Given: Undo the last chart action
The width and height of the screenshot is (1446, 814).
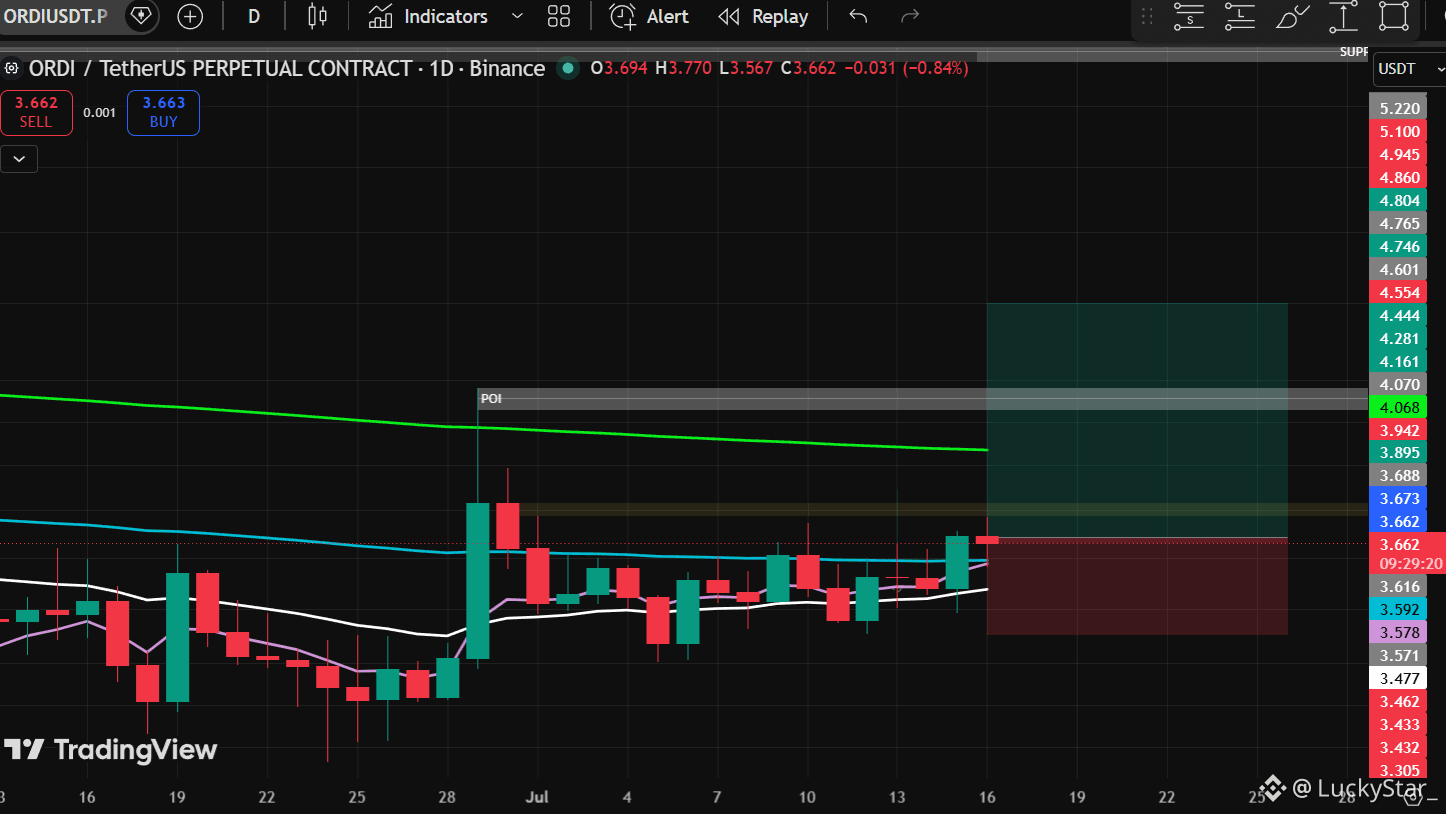Looking at the screenshot, I should (x=858, y=16).
